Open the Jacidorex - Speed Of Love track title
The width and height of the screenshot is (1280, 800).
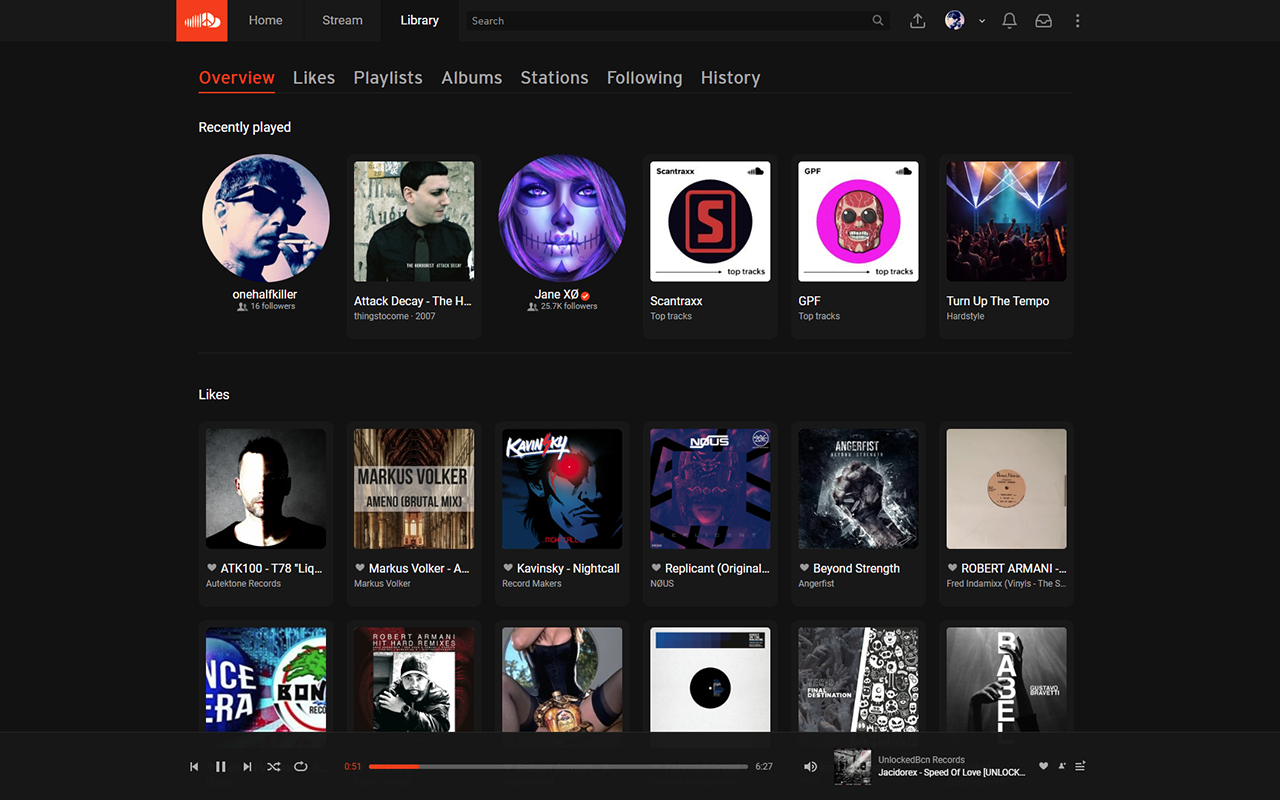coord(952,773)
